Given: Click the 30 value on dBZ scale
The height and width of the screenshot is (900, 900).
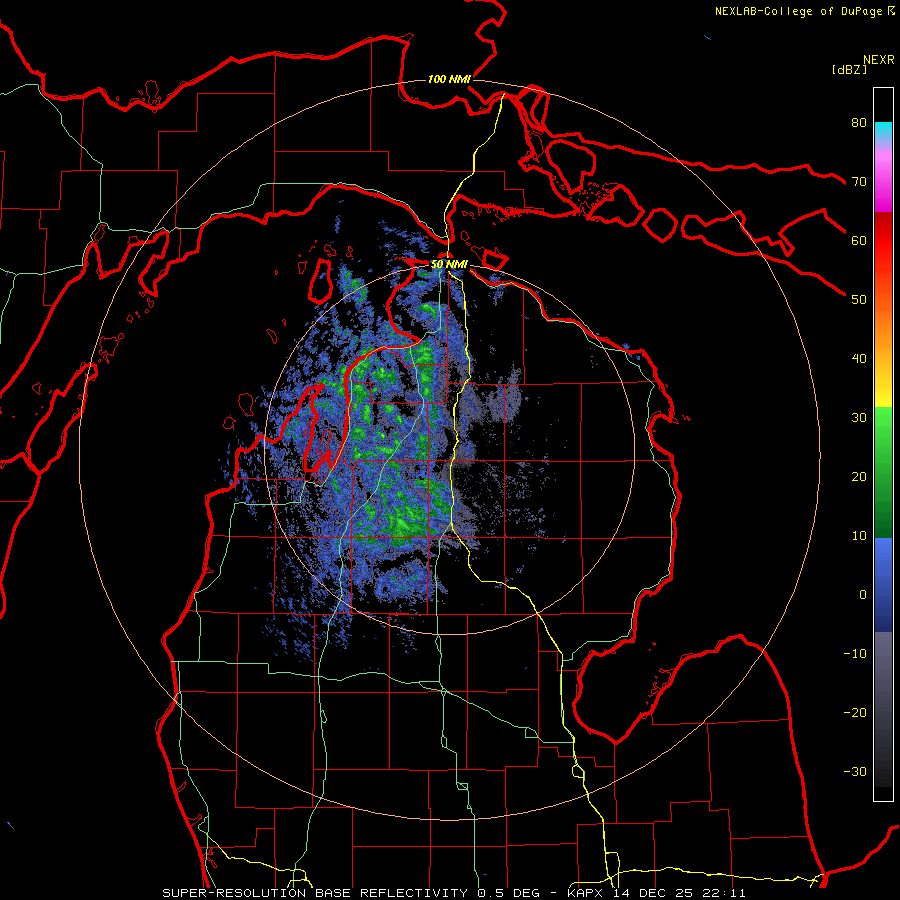Looking at the screenshot, I should coord(859,417).
